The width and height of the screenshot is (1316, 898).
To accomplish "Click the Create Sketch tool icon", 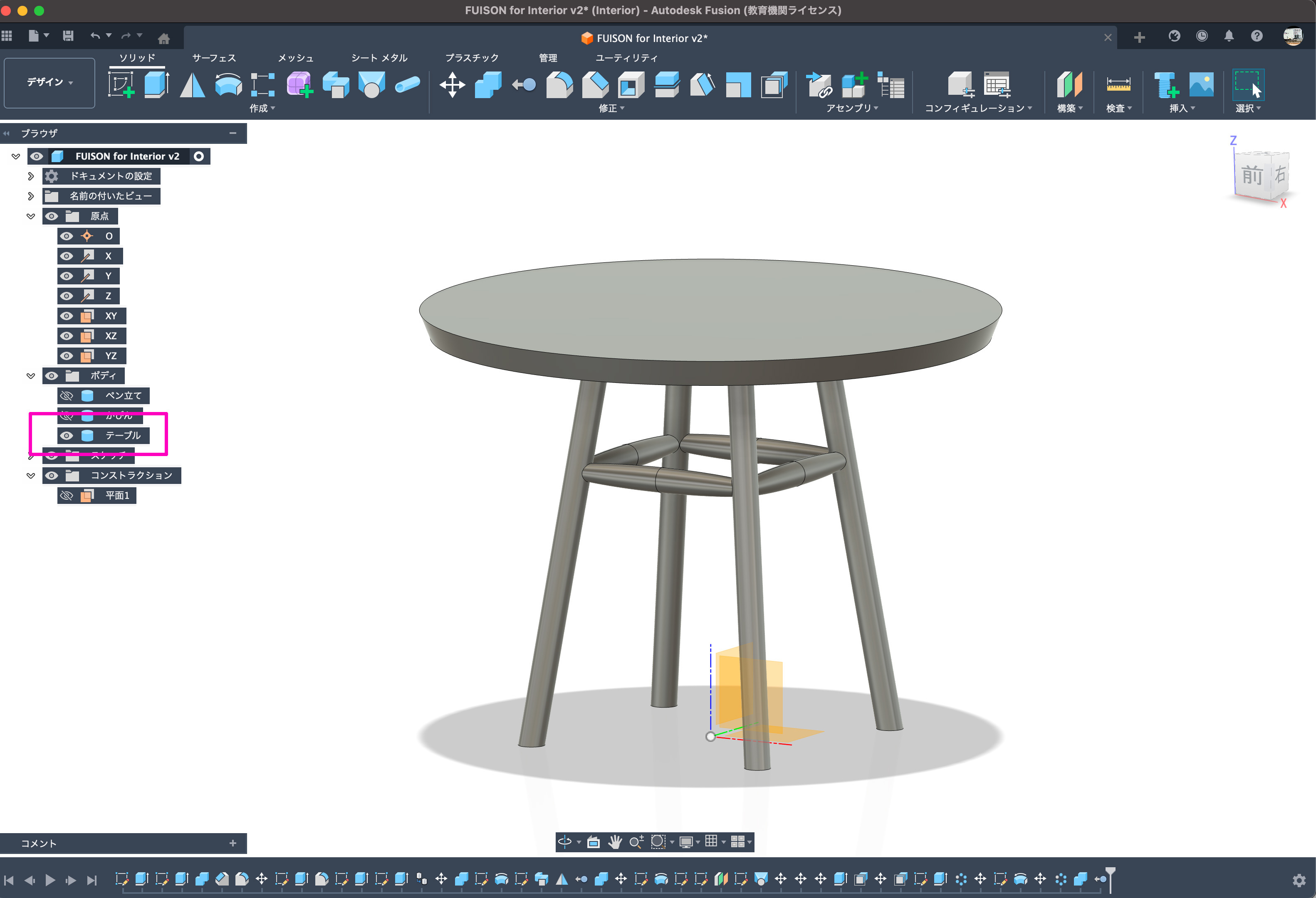I will 121,84.
